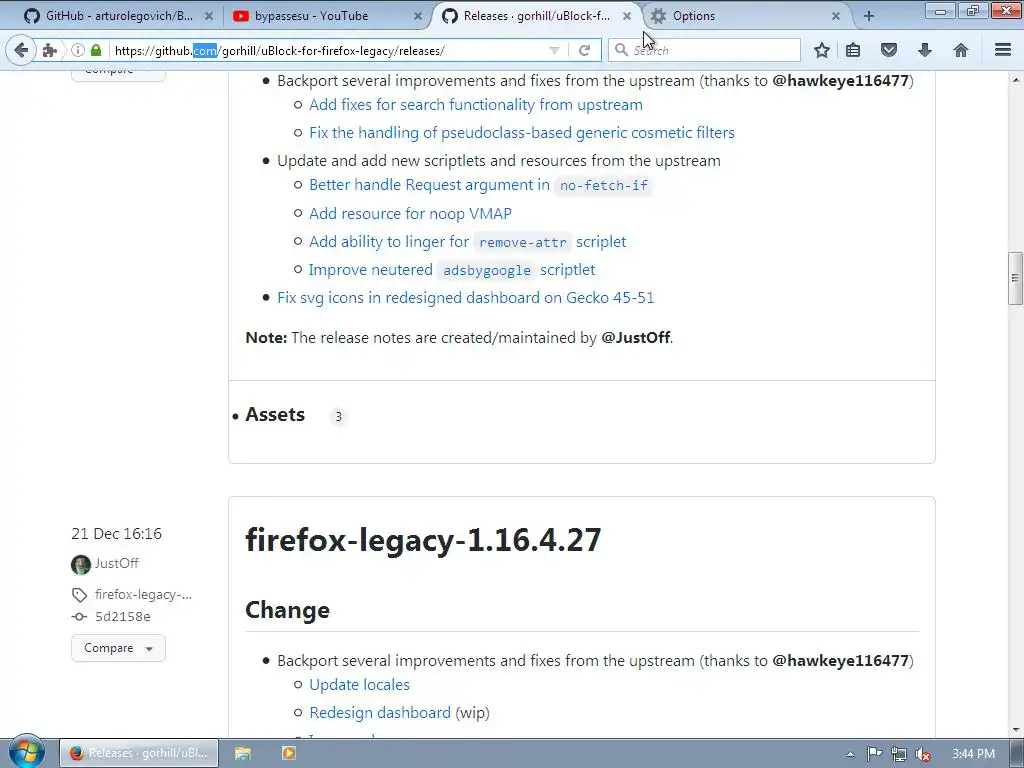Open the Action Center flag tray icon
Viewport: 1024px width, 768px height.
tap(874, 754)
